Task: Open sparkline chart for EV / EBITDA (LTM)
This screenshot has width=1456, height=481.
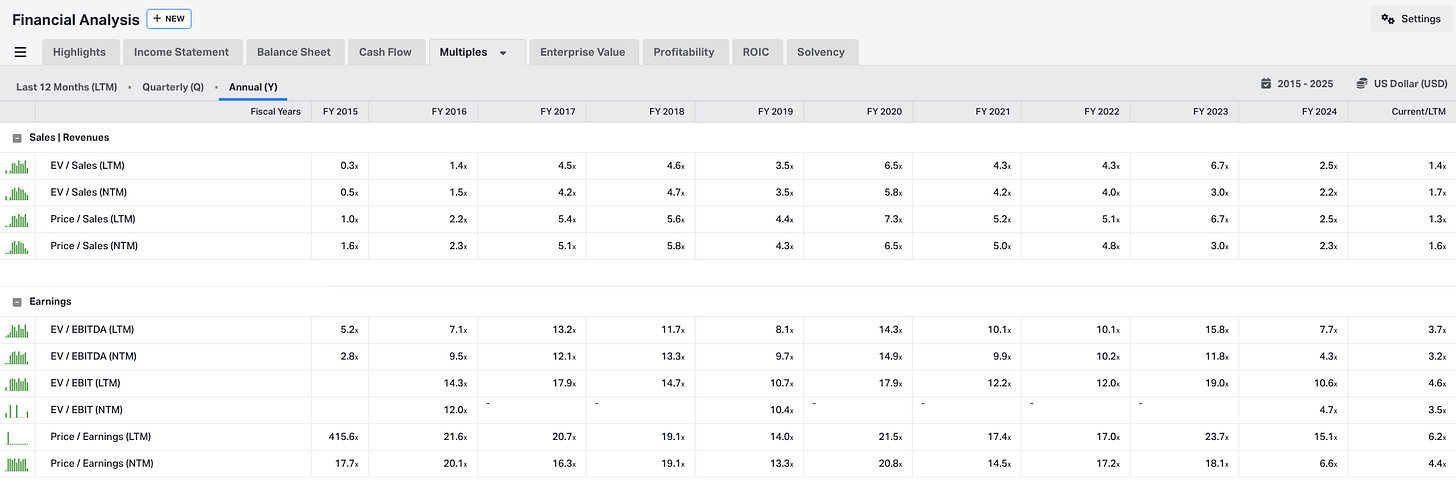Action: point(17,330)
